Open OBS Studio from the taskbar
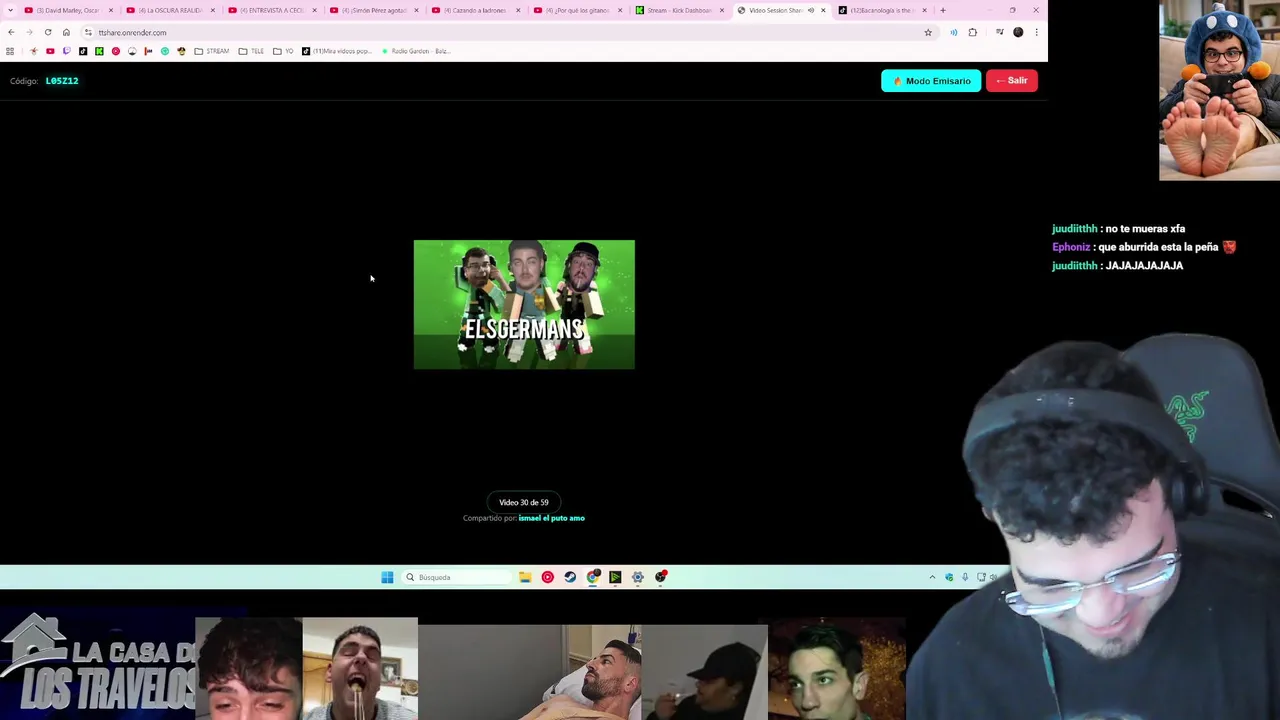This screenshot has height=720, width=1280. [661, 577]
